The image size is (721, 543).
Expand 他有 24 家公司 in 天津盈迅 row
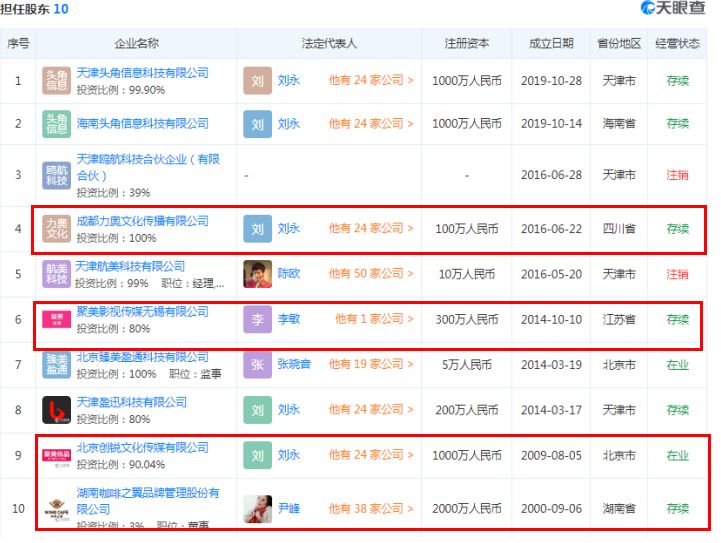[371, 409]
